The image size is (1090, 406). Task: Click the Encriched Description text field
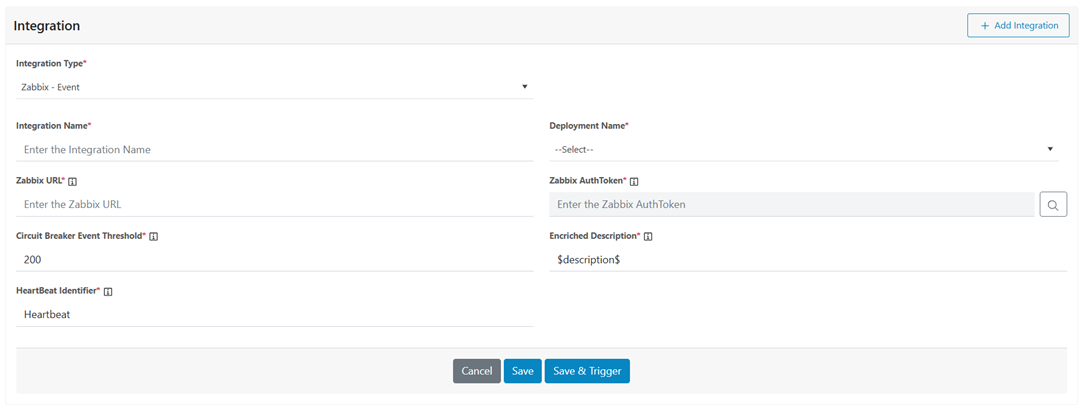point(807,260)
